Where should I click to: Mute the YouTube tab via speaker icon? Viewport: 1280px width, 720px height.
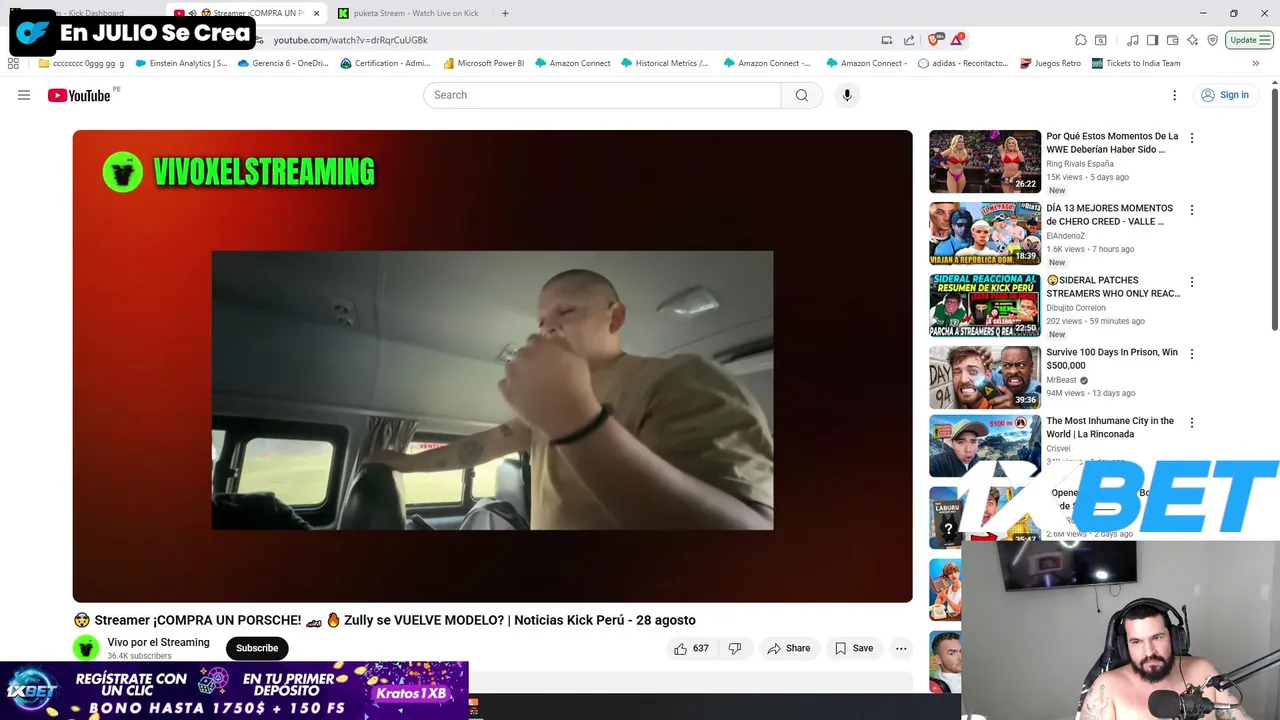(192, 13)
